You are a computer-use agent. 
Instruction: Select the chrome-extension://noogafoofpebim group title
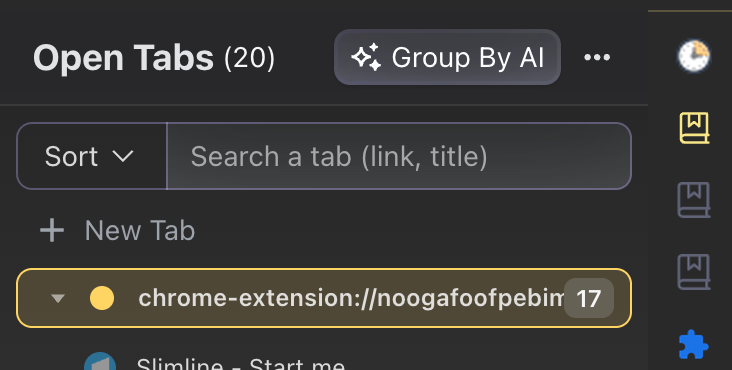pos(351,298)
